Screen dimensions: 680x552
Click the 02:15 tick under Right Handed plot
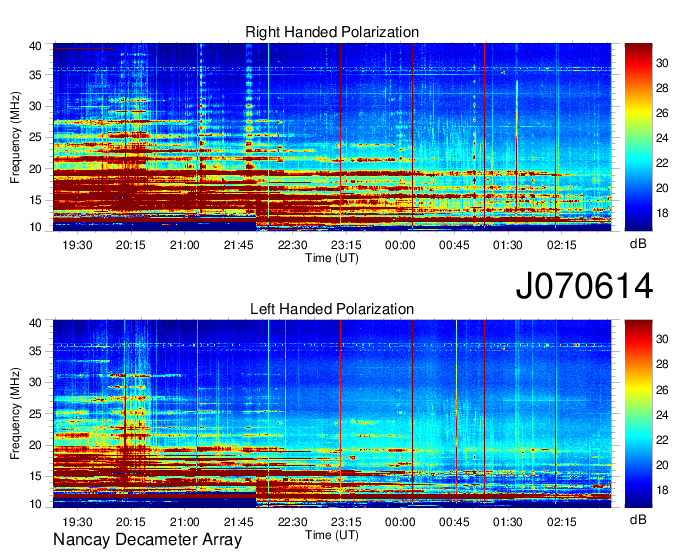[562, 245]
